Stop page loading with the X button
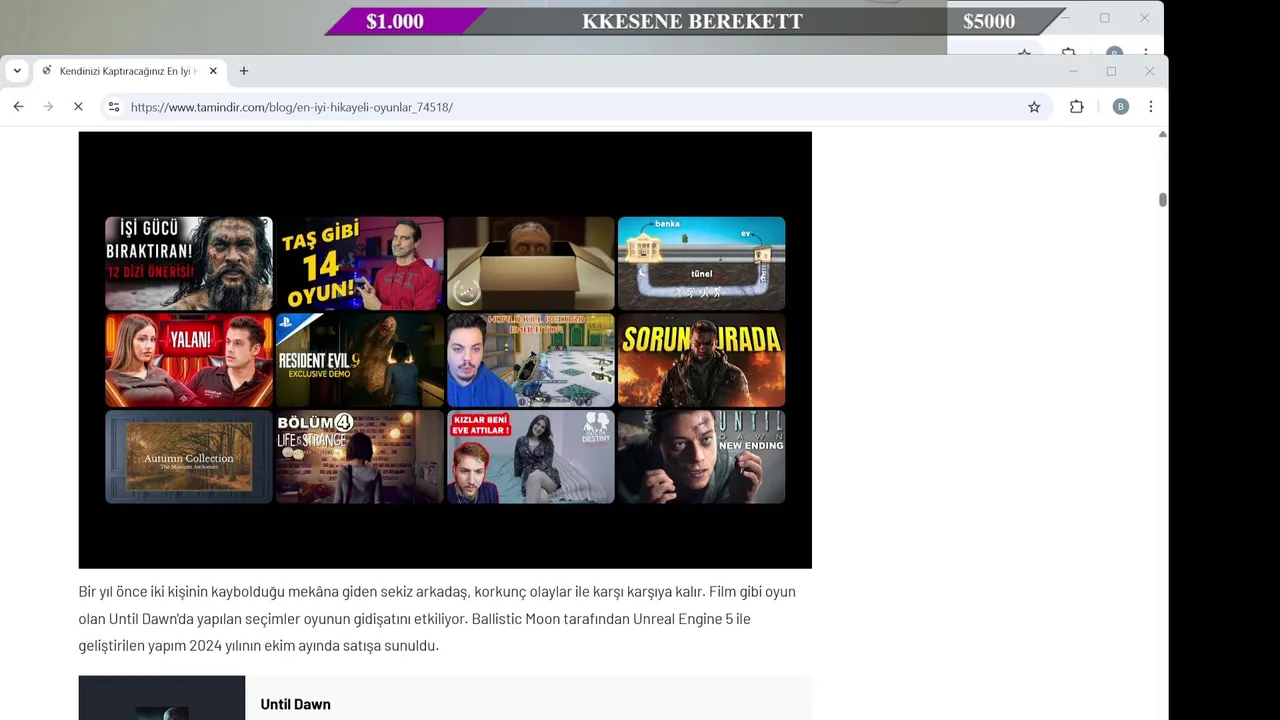The image size is (1280, 720). (78, 107)
